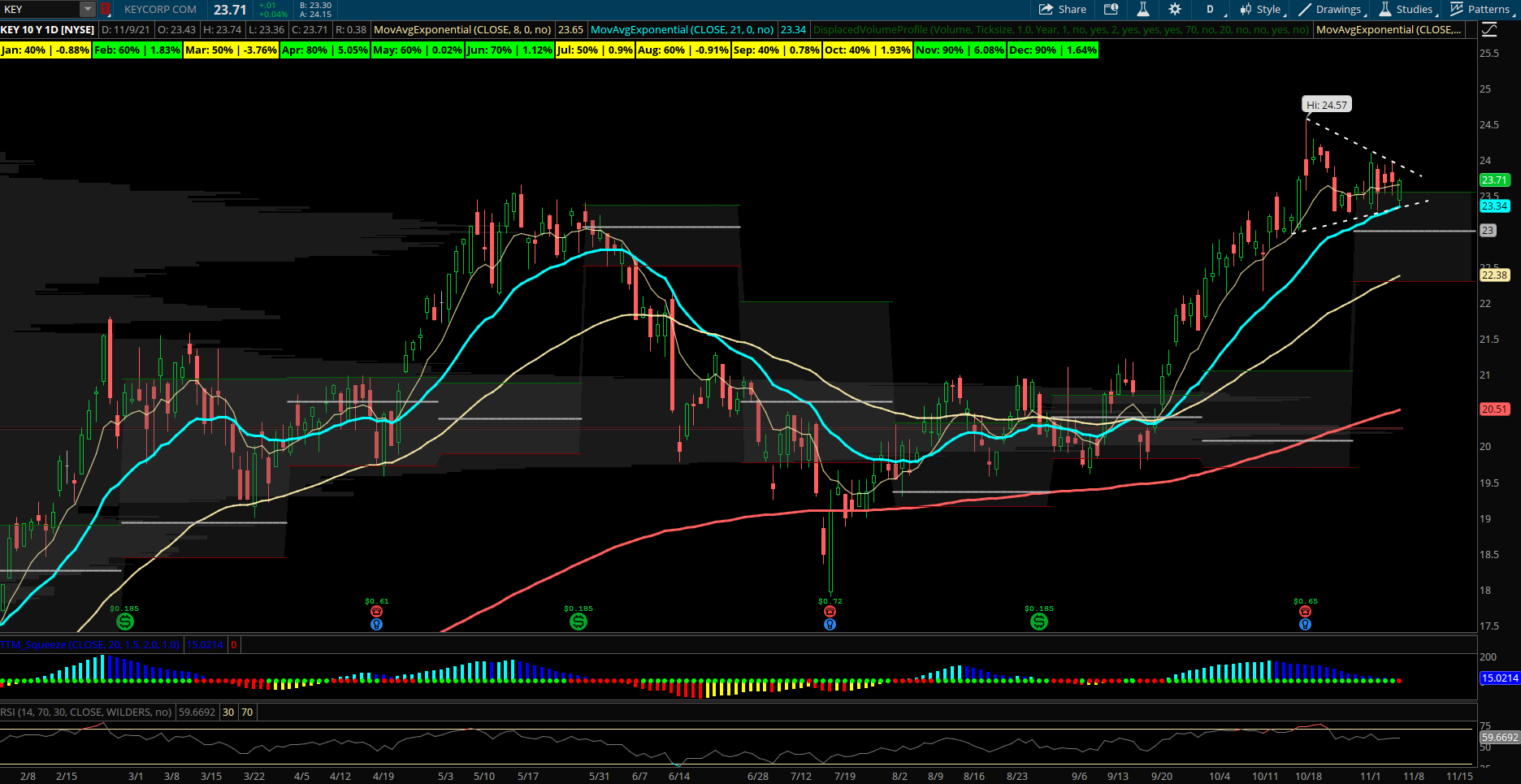Open the Patterns menu
The width and height of the screenshot is (1521, 784).
[1480, 10]
